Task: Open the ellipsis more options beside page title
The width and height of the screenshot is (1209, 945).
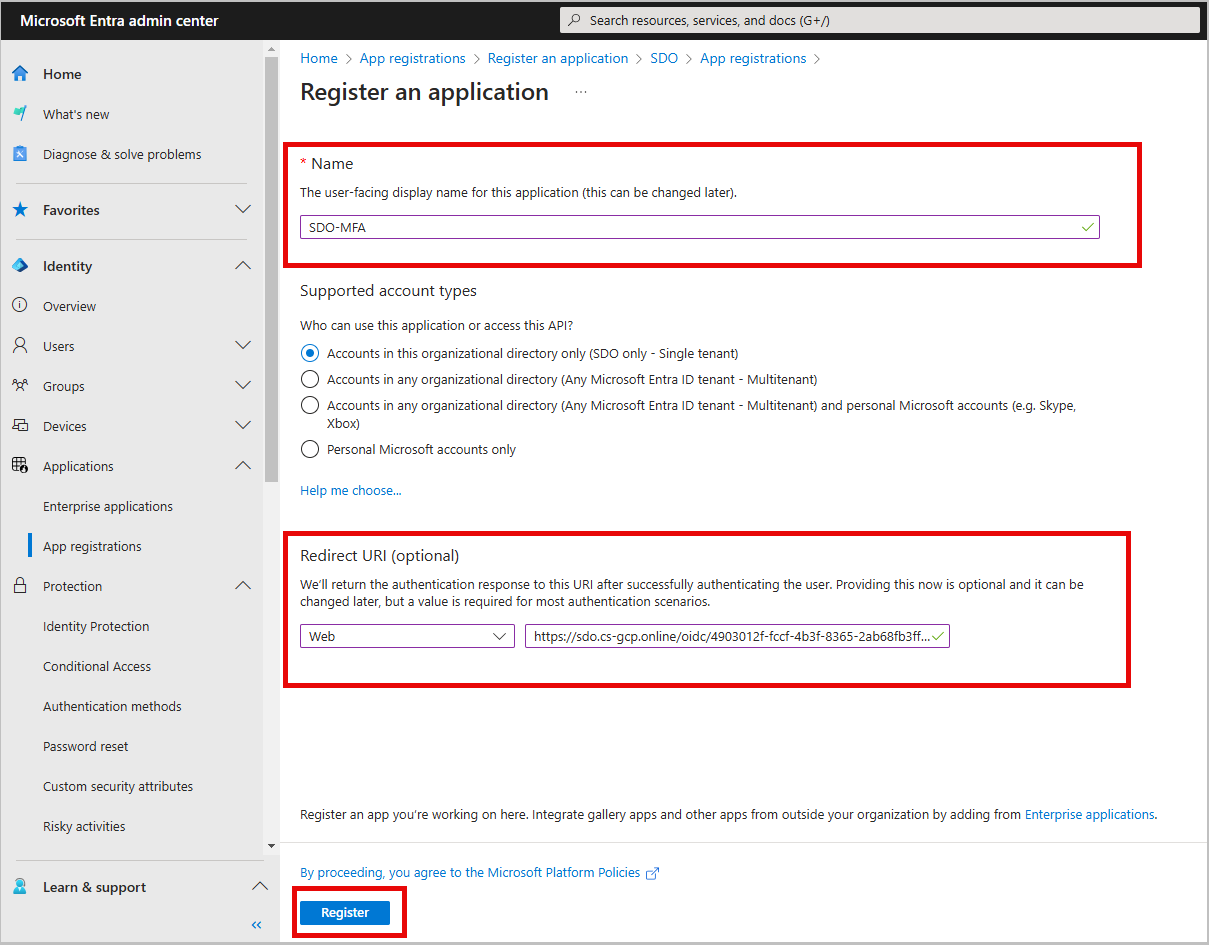Action: click(581, 92)
